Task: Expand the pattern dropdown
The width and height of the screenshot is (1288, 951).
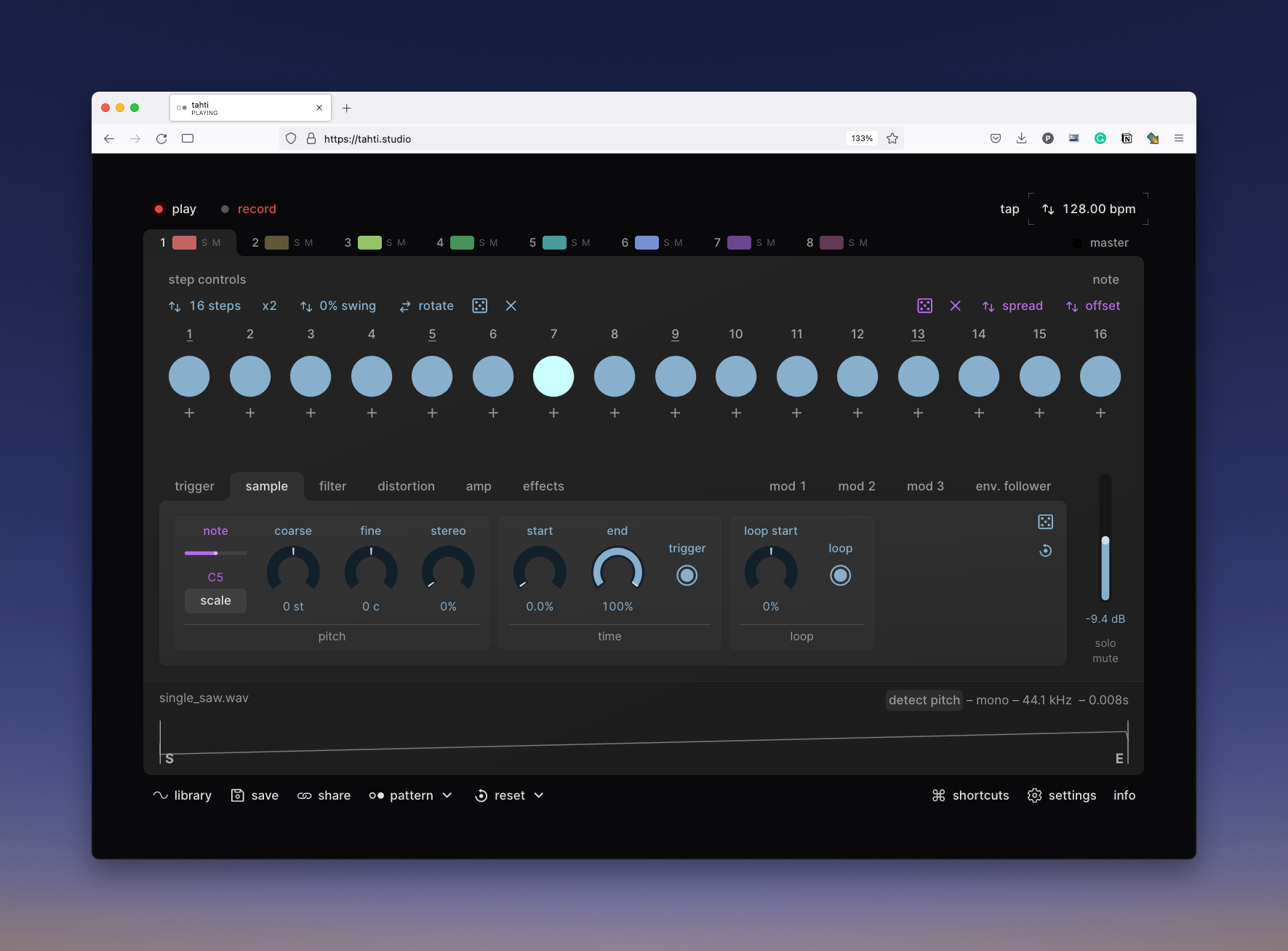Action: 447,795
